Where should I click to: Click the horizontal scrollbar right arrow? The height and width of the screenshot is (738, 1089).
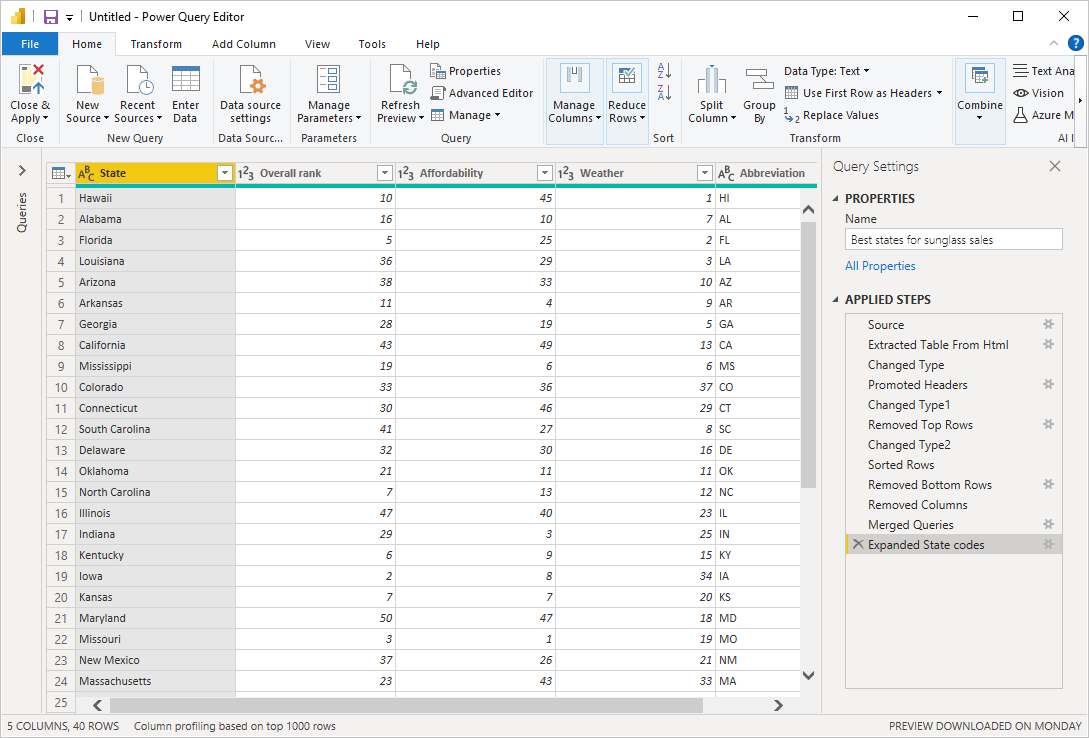click(779, 705)
